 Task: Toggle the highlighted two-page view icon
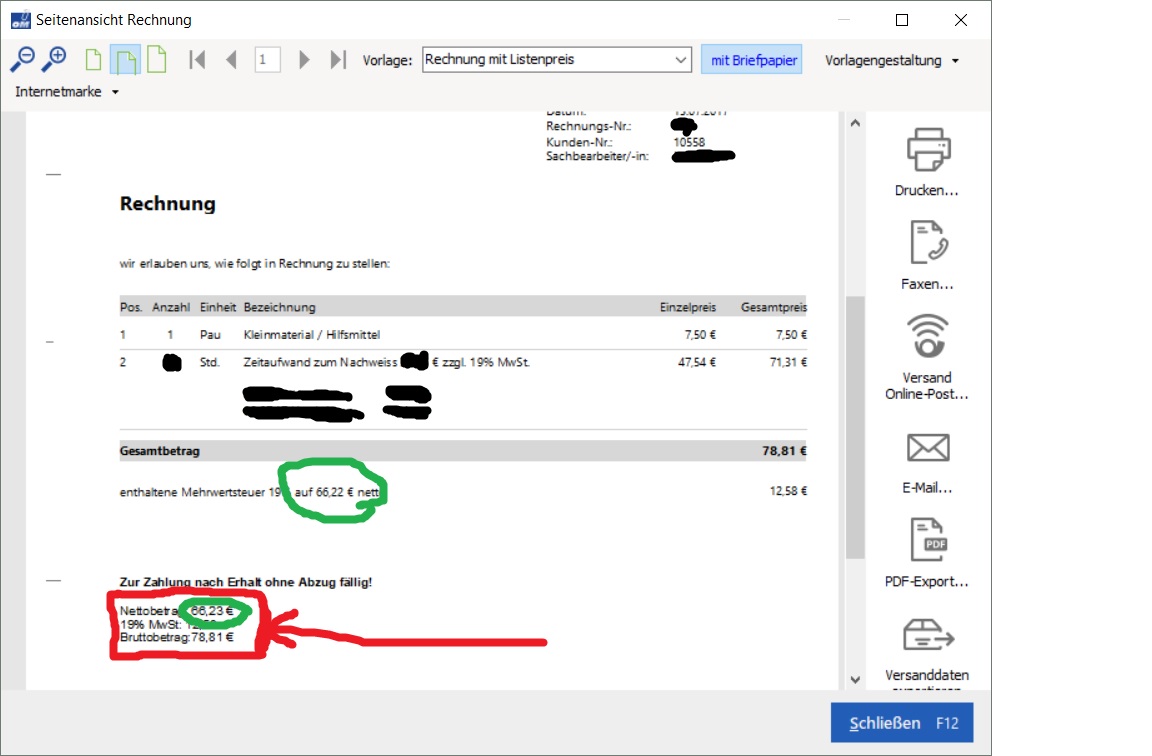tap(125, 60)
